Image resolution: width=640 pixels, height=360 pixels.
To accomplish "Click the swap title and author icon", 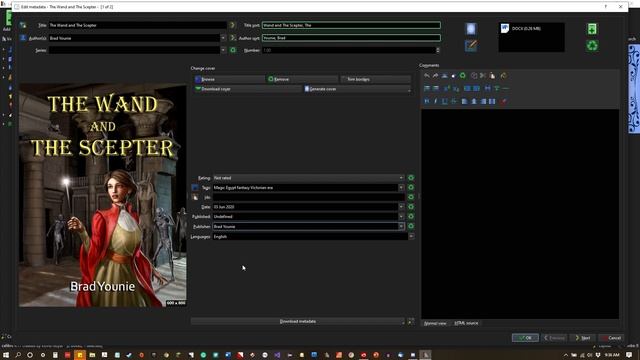I will pyautogui.click(x=23, y=25).
